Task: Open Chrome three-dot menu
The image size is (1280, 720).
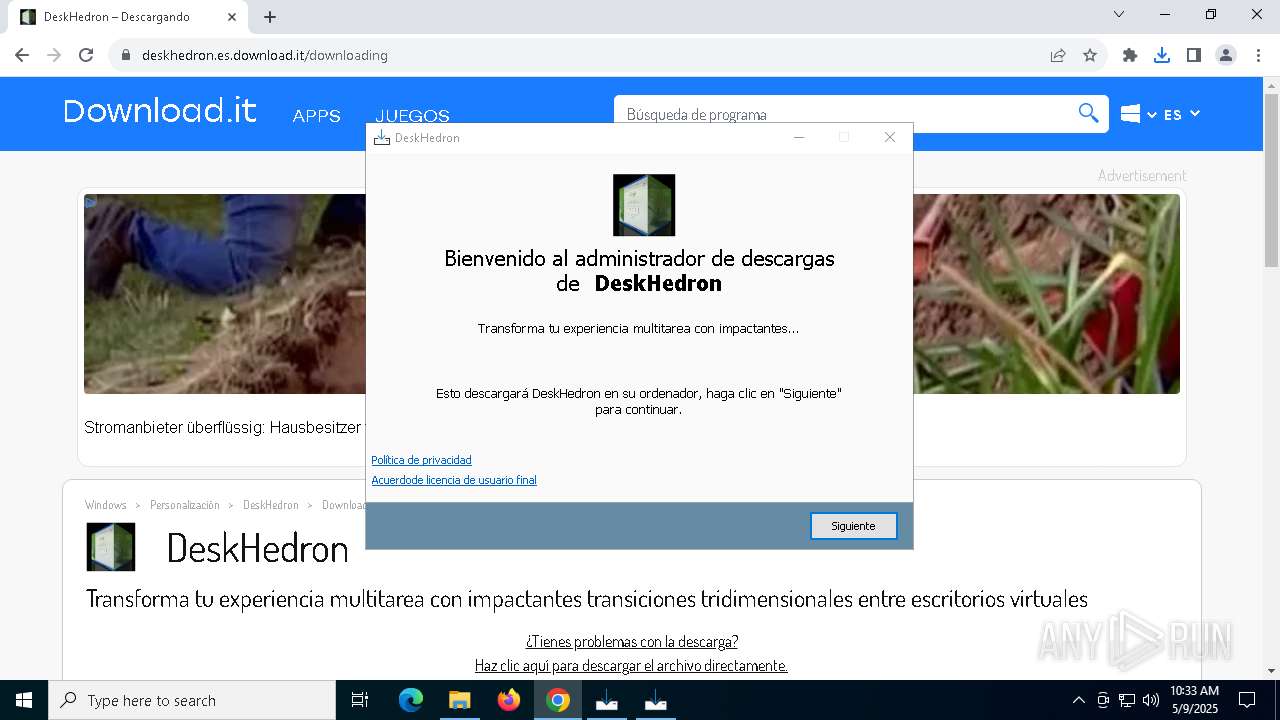Action: pos(1257,55)
